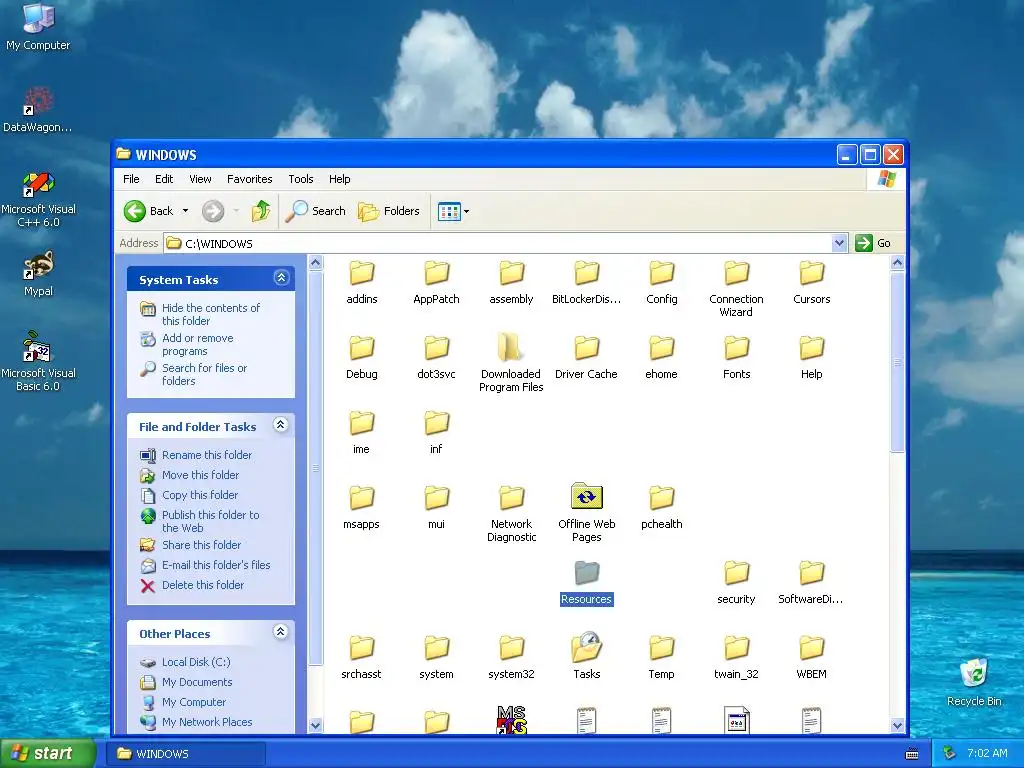Click Rename this folder link
The height and width of the screenshot is (768, 1024).
coord(206,455)
